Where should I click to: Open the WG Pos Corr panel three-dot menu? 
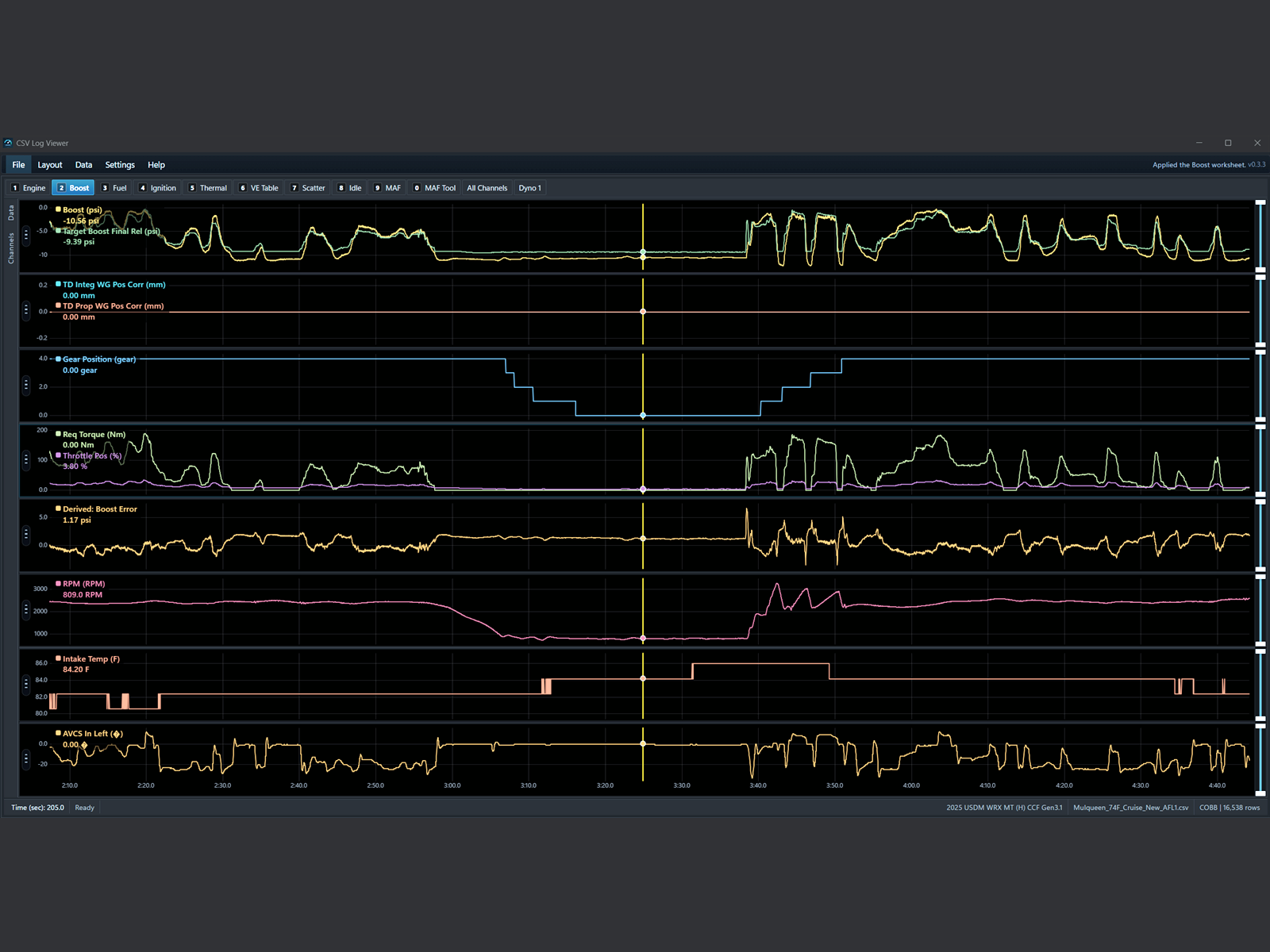pyautogui.click(x=26, y=309)
